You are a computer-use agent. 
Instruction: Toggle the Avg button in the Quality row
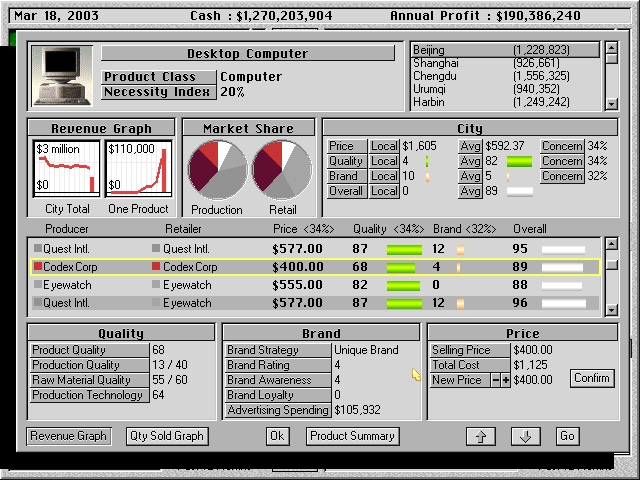click(x=470, y=161)
